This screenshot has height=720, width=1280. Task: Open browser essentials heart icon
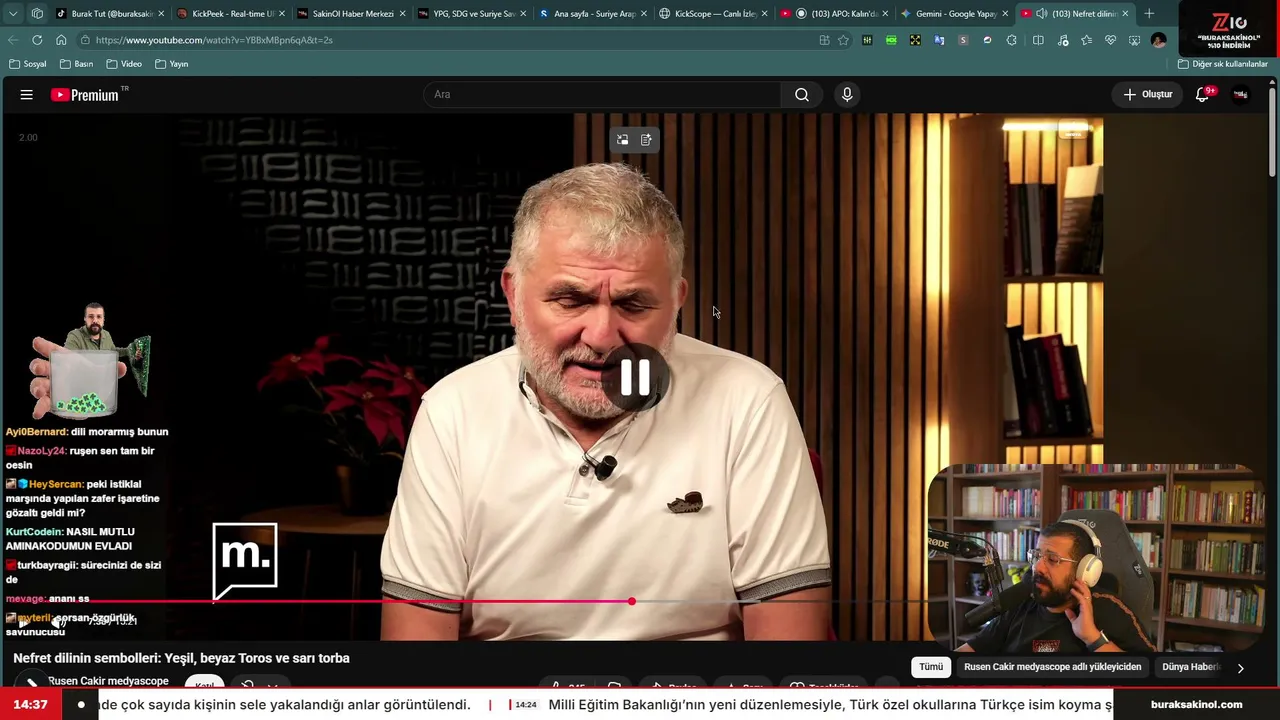pyautogui.click(x=1110, y=40)
